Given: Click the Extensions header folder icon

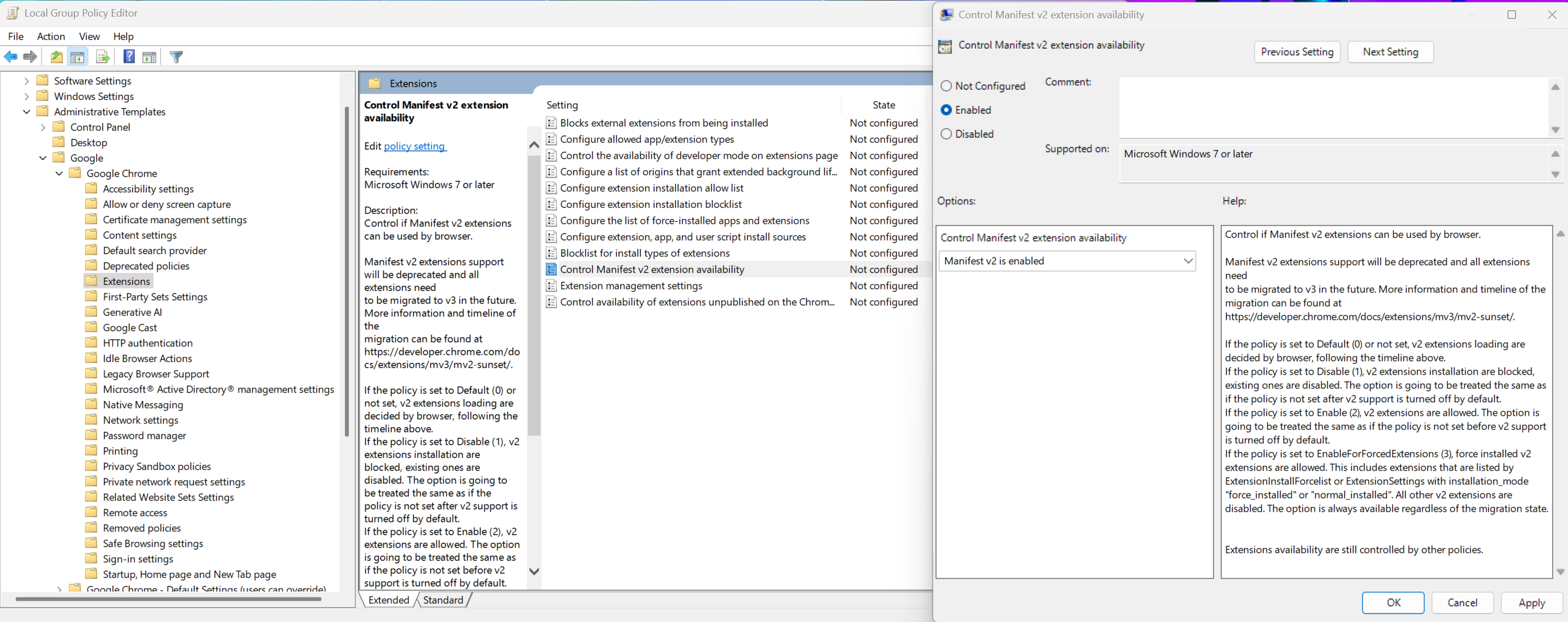Looking at the screenshot, I should coord(375,83).
